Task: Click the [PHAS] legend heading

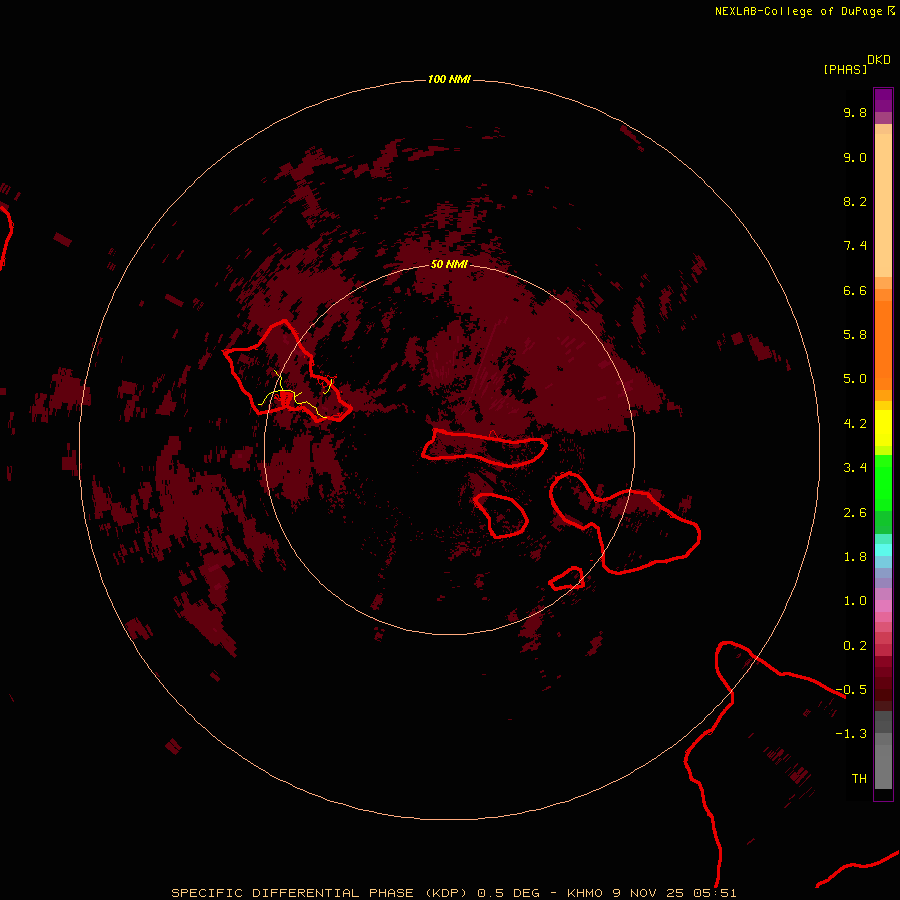Action: click(845, 69)
